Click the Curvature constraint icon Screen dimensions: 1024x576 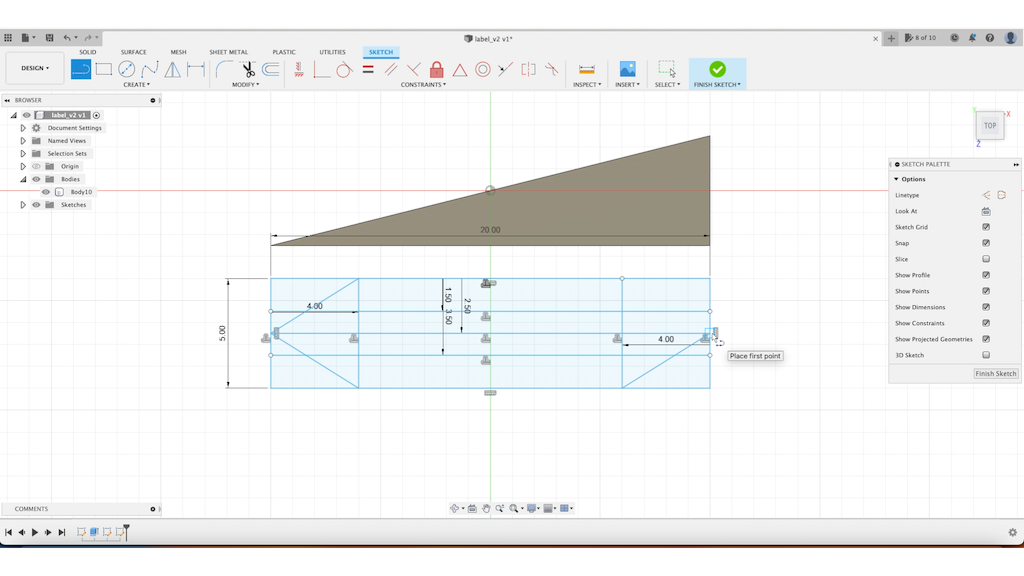552,69
